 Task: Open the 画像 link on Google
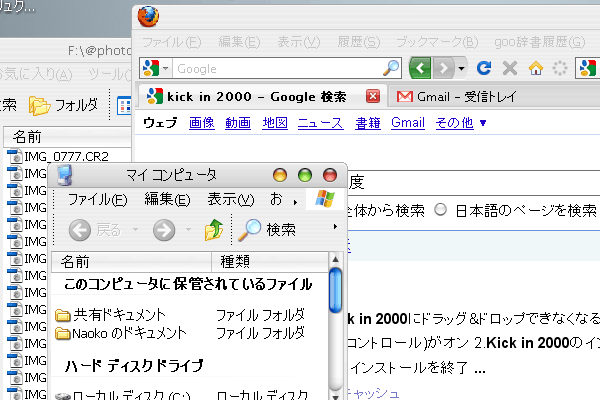202,123
